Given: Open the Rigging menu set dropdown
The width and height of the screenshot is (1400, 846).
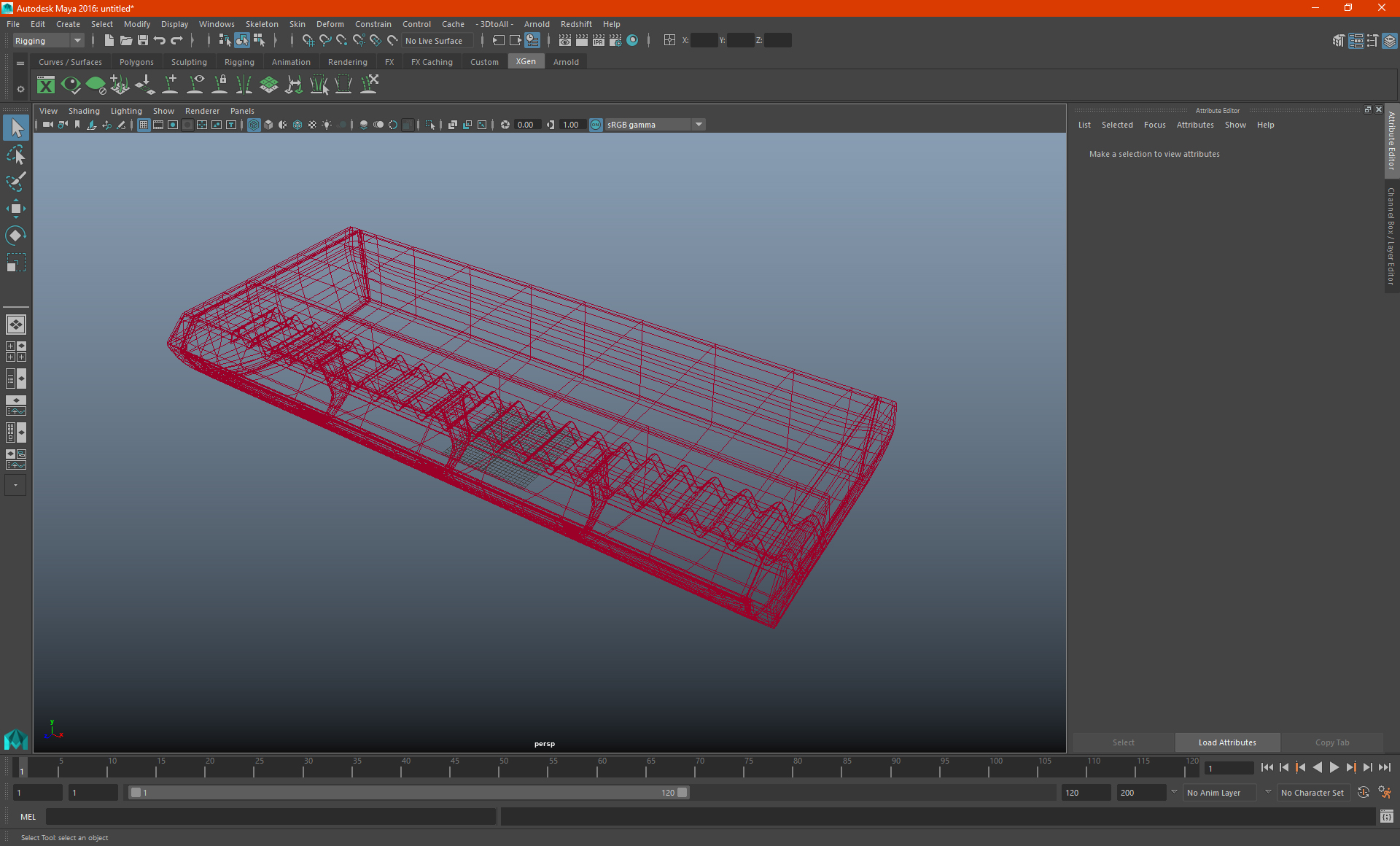Looking at the screenshot, I should pyautogui.click(x=48, y=41).
